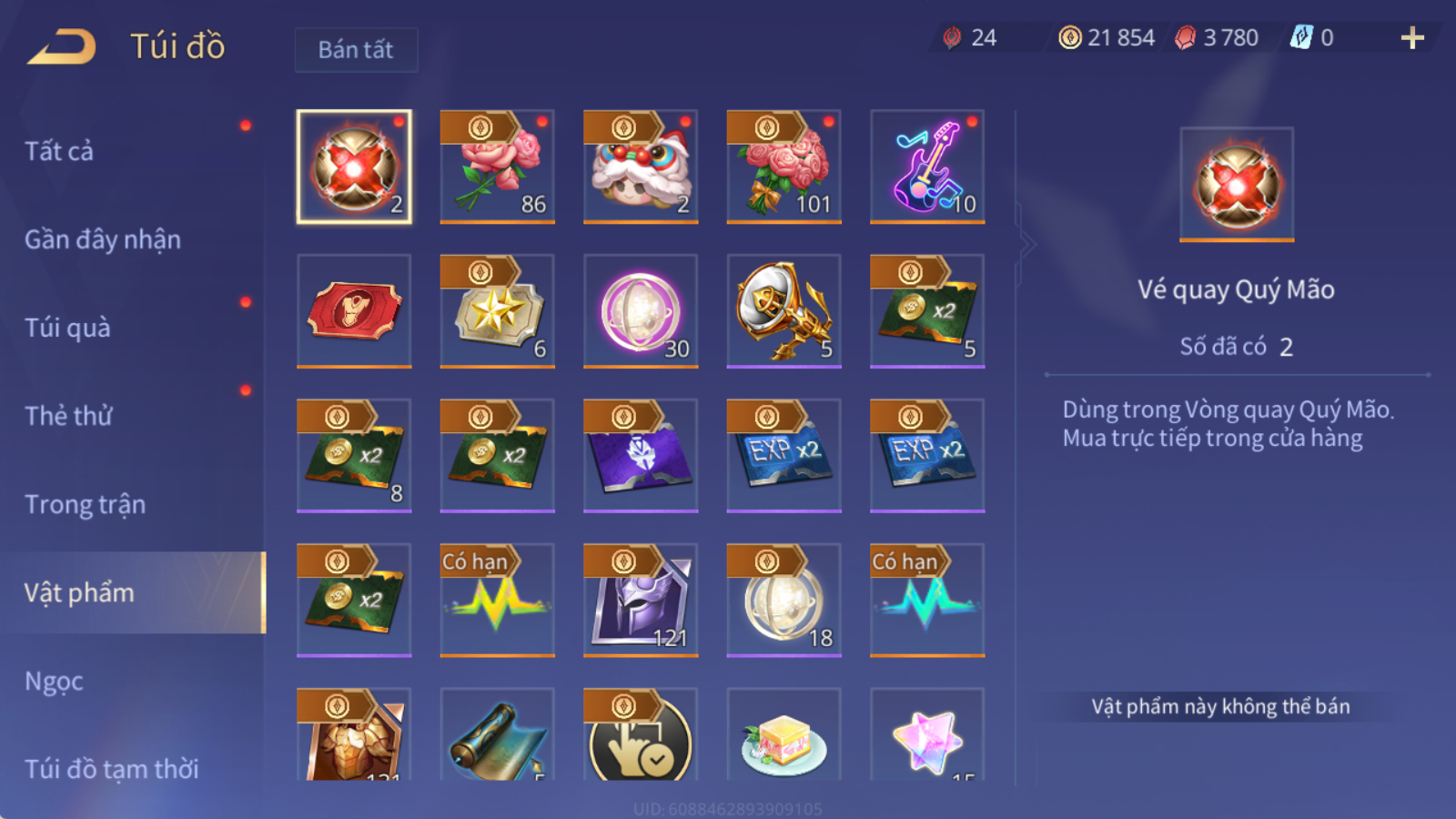Open the Túi đồ tạm thời section

pyautogui.click(x=111, y=769)
